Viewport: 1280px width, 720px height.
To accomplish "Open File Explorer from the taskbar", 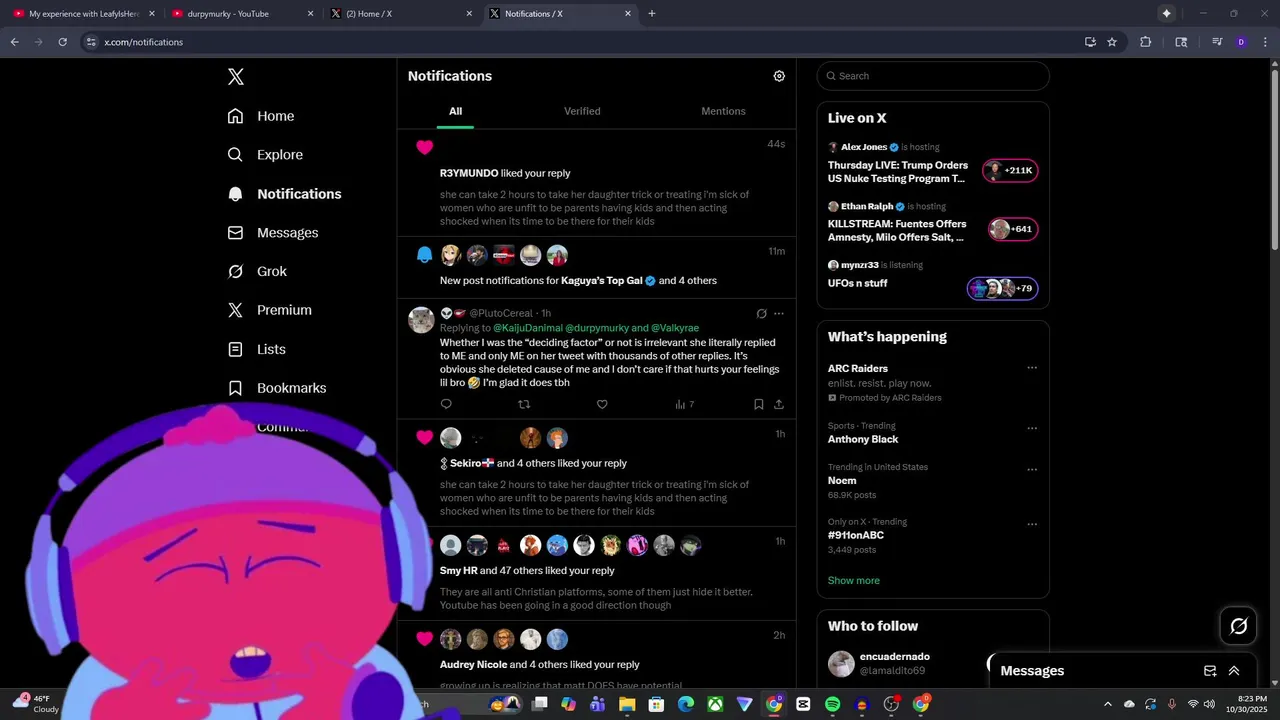I will pyautogui.click(x=627, y=705).
